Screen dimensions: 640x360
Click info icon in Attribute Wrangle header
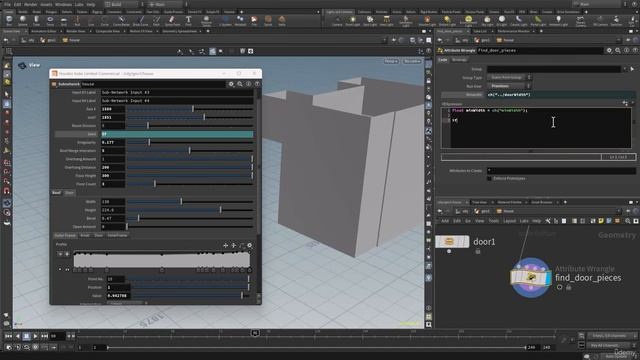pyautogui.click(x=627, y=51)
